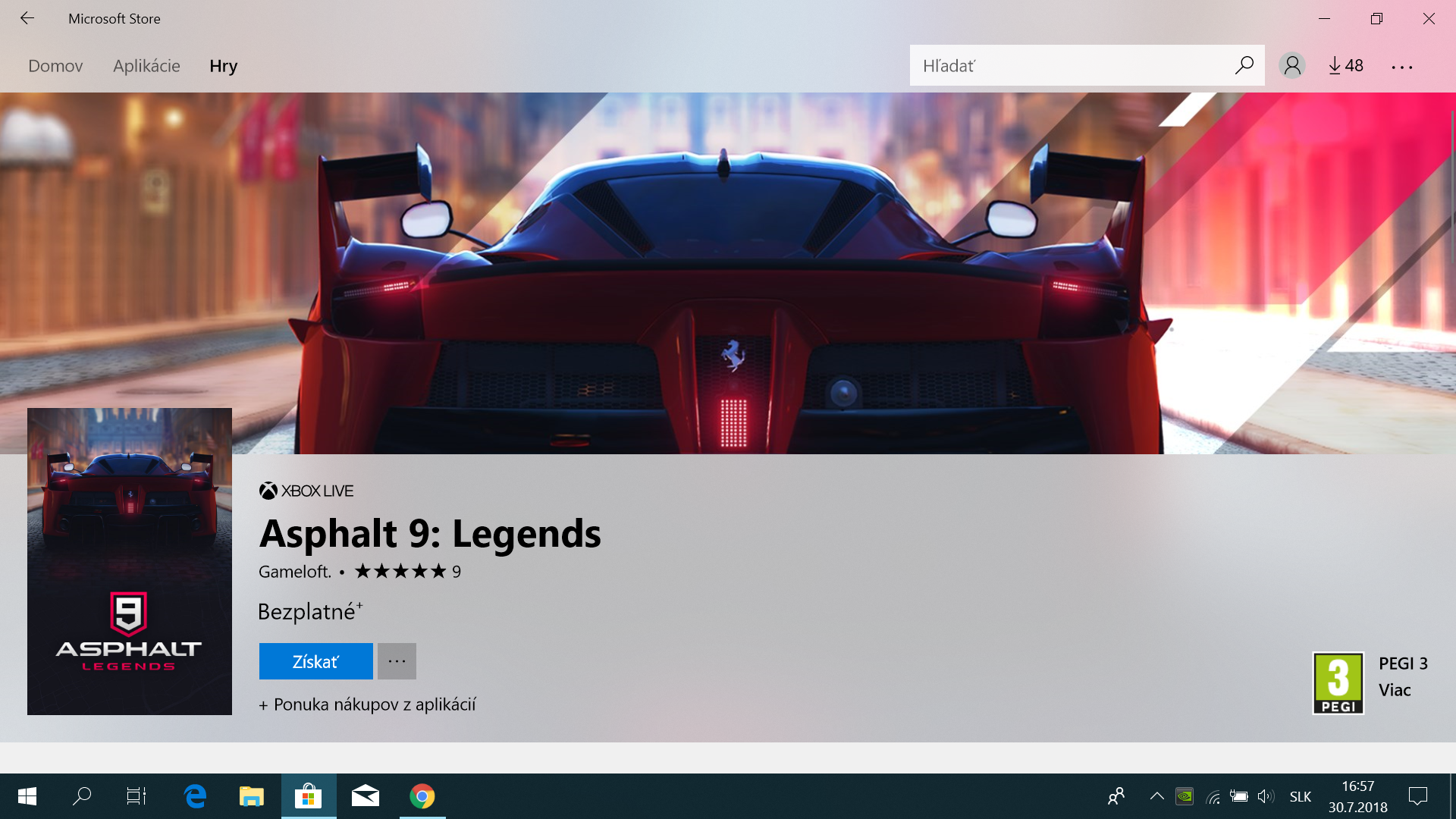
Task: Open downloads and updates (48)
Action: [1346, 66]
